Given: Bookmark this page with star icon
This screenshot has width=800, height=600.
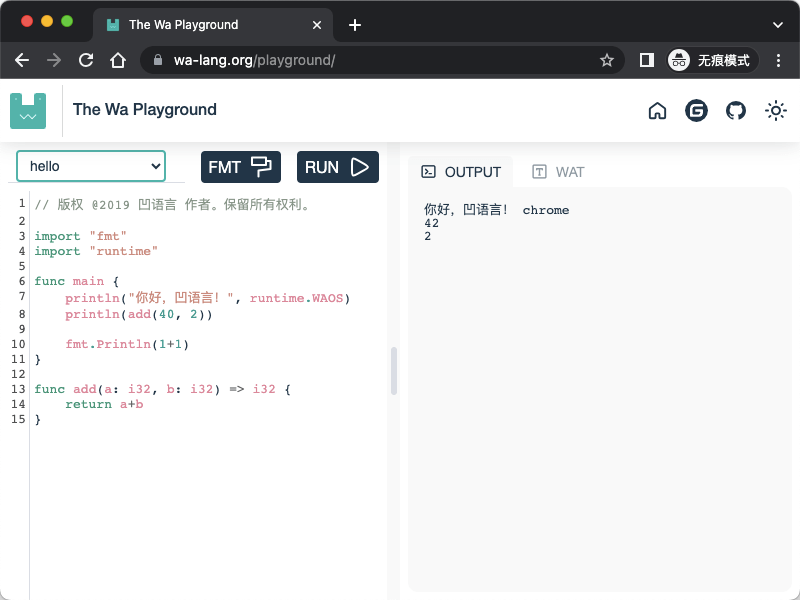Looking at the screenshot, I should pyautogui.click(x=606, y=60).
